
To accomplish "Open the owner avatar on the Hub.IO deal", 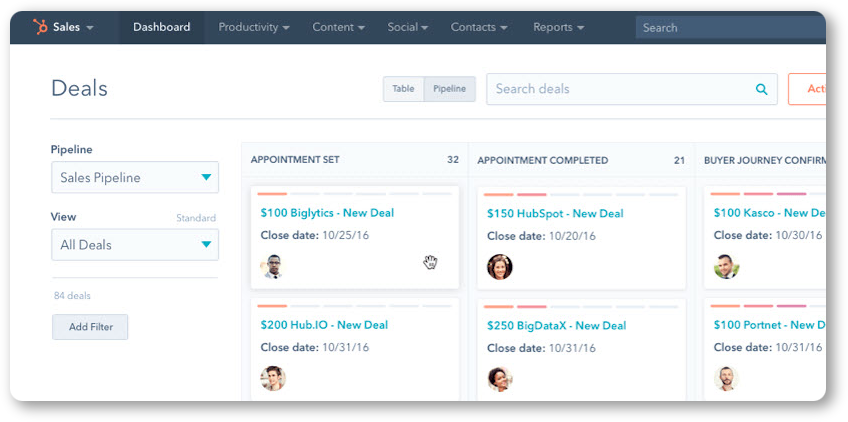I will [273, 378].
